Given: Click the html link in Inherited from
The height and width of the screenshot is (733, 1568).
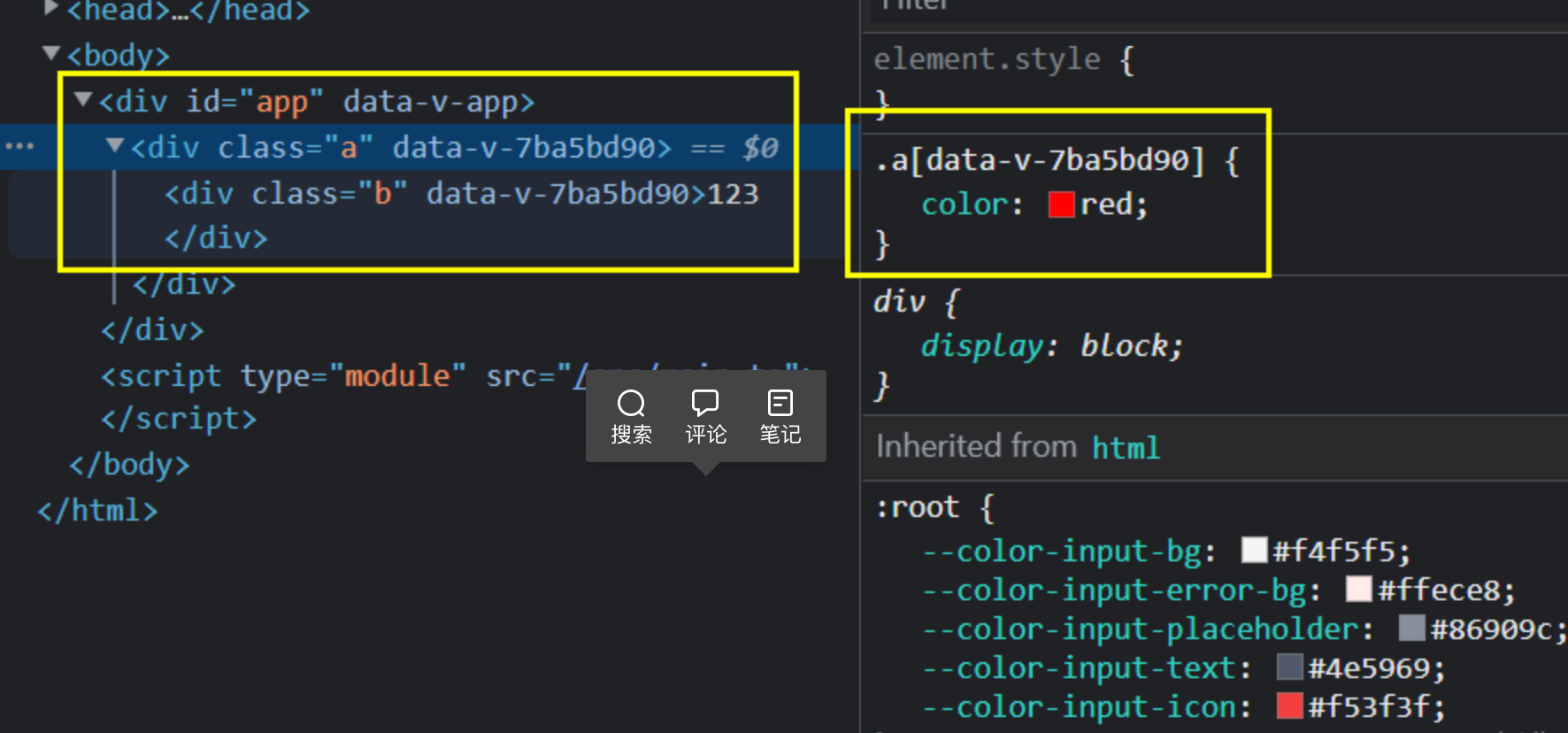Looking at the screenshot, I should click(1126, 448).
